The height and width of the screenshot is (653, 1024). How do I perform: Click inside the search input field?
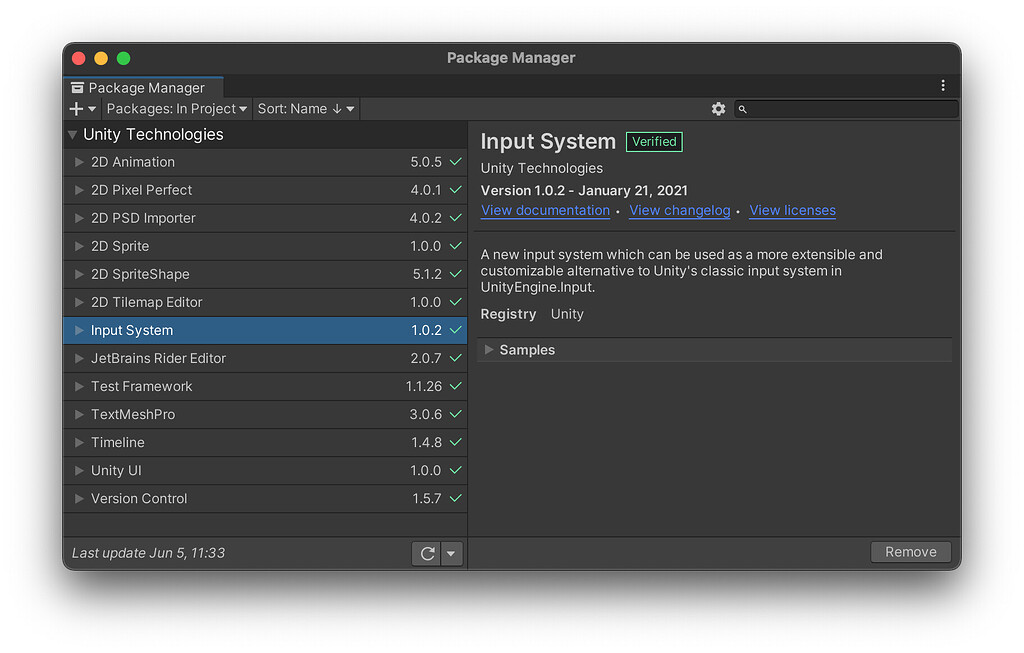point(850,108)
